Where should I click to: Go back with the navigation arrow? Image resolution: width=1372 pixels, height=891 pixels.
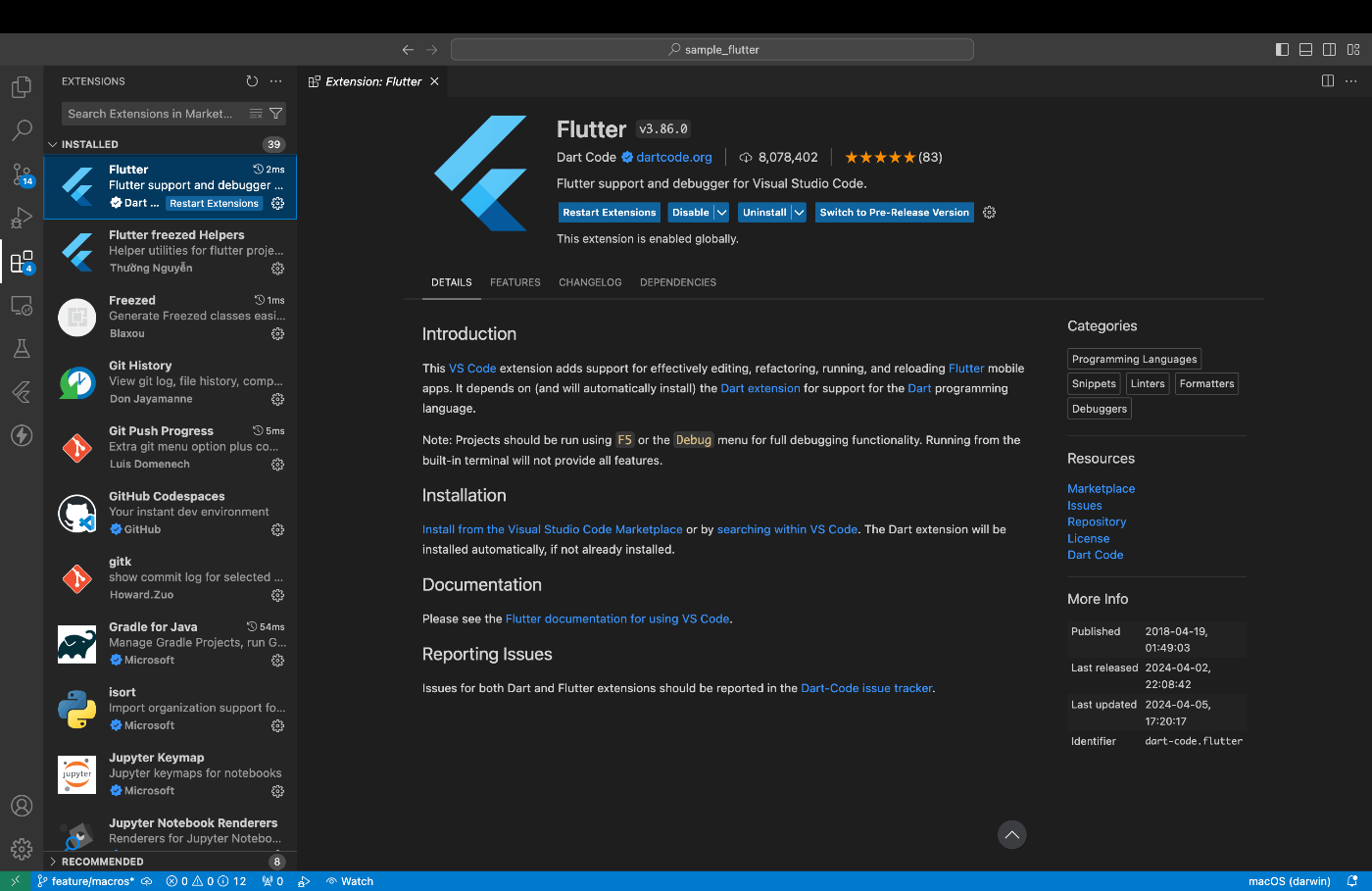[408, 49]
